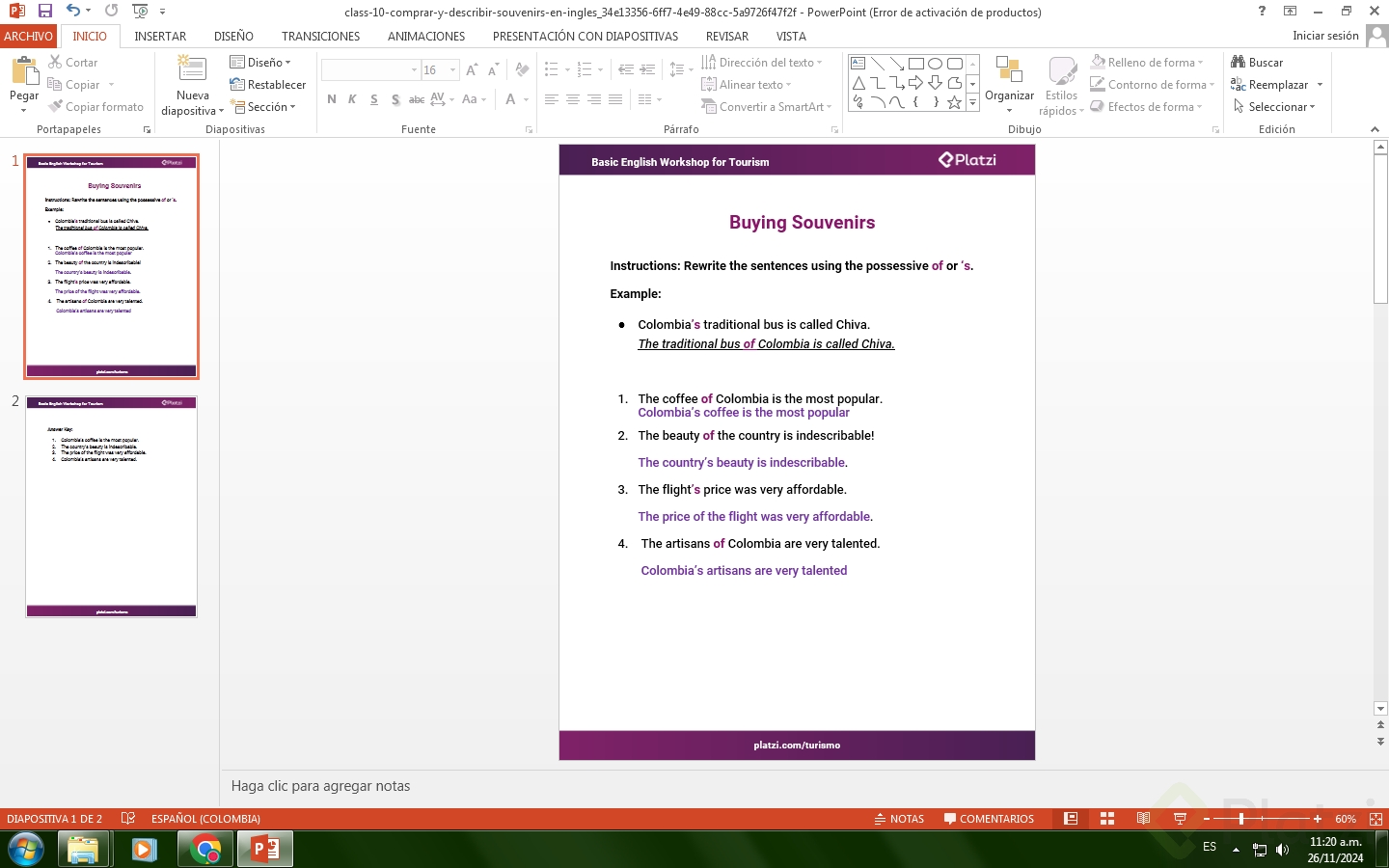Switch to slide sorter view in status bar

[1107, 819]
